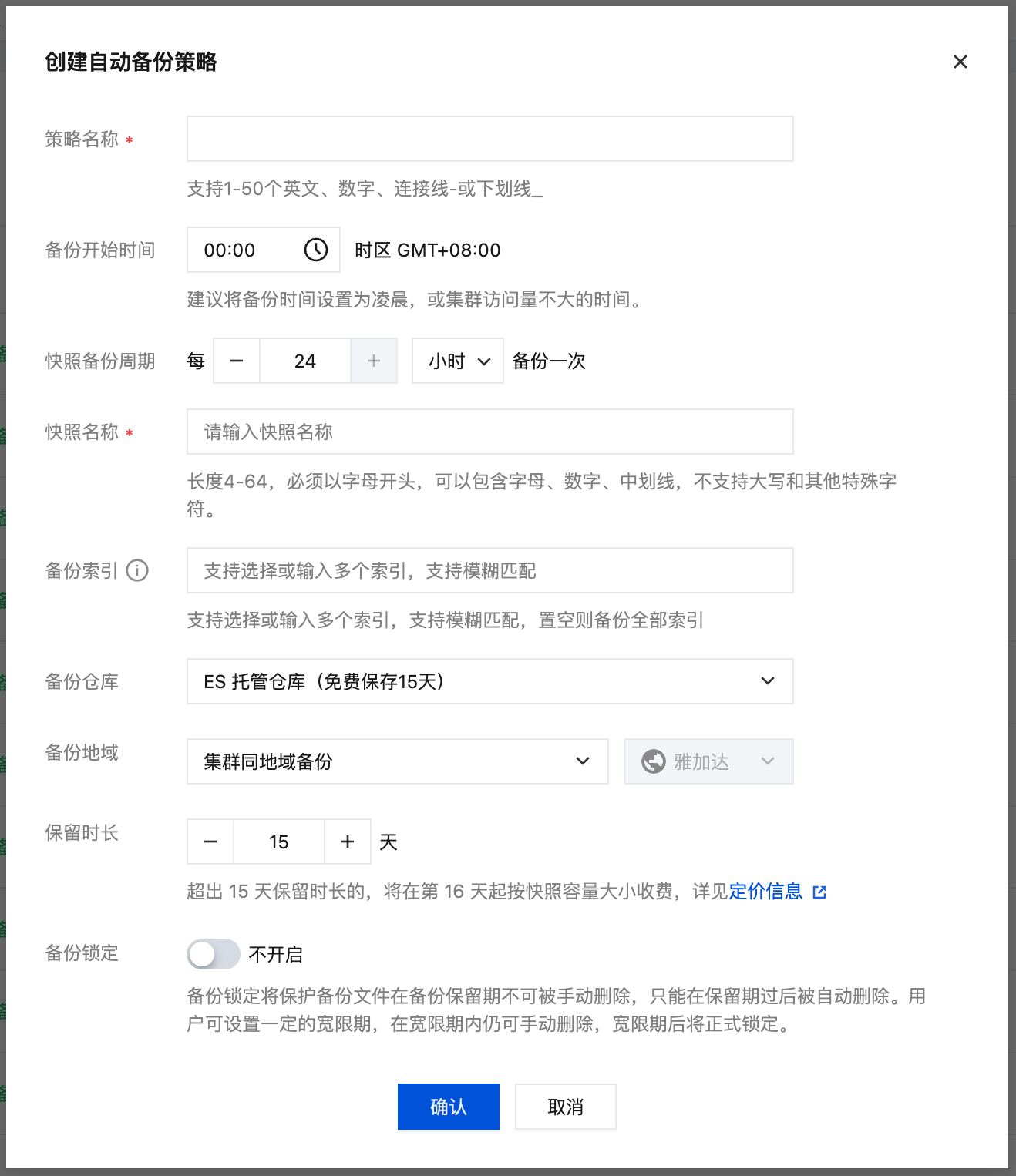The image size is (1016, 1176).
Task: Open the clock icon time picker
Action: 316,250
